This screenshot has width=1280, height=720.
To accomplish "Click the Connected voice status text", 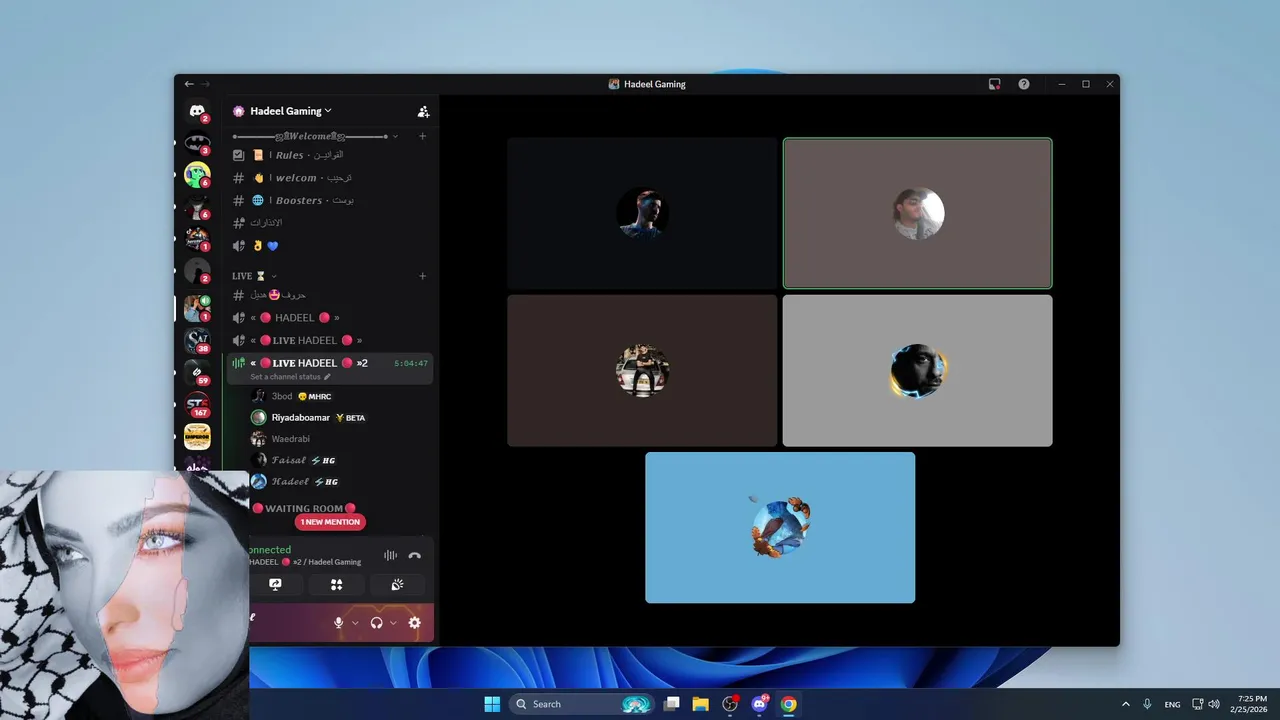I will point(270,550).
